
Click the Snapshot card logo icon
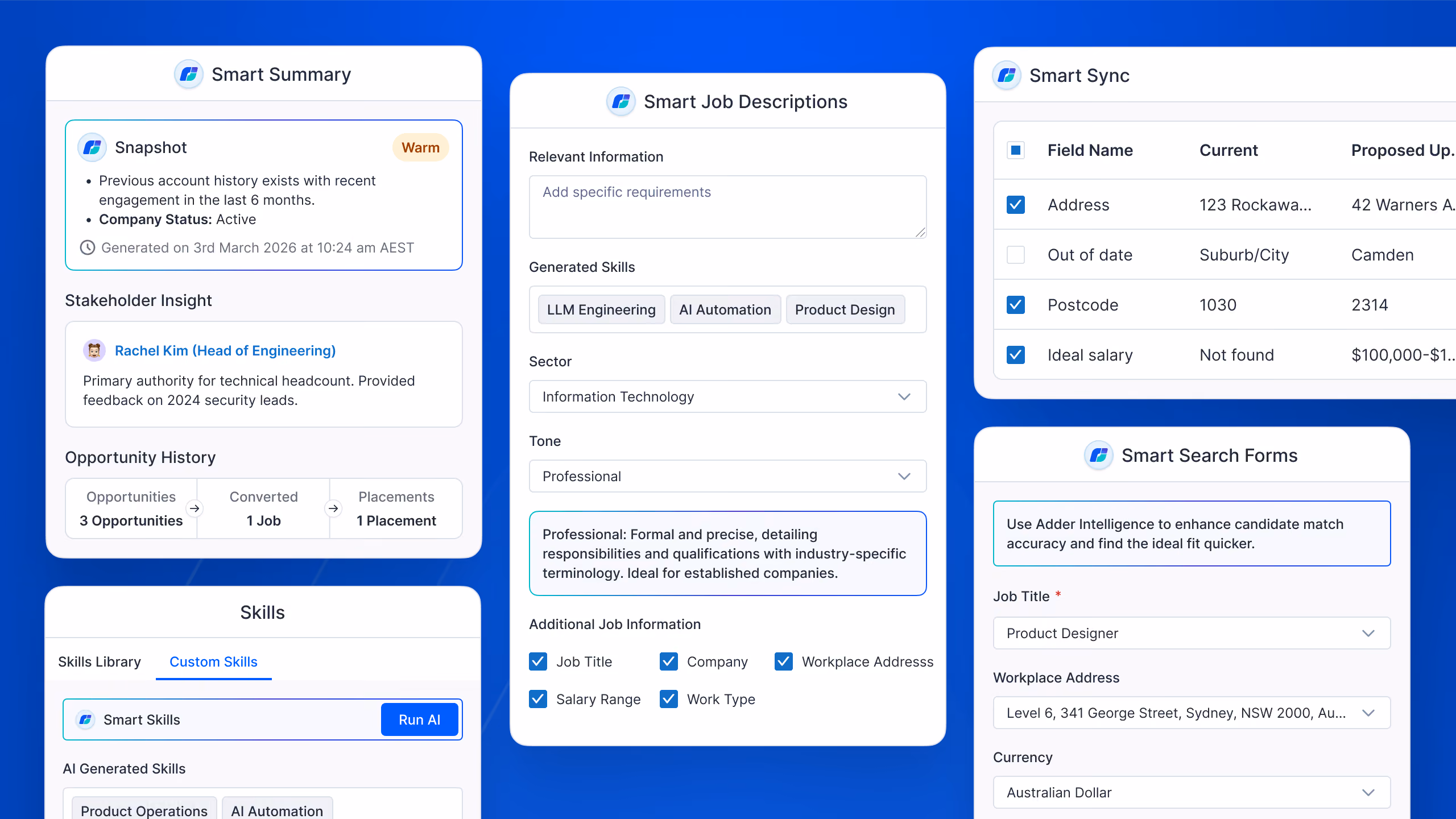pyautogui.click(x=92, y=148)
